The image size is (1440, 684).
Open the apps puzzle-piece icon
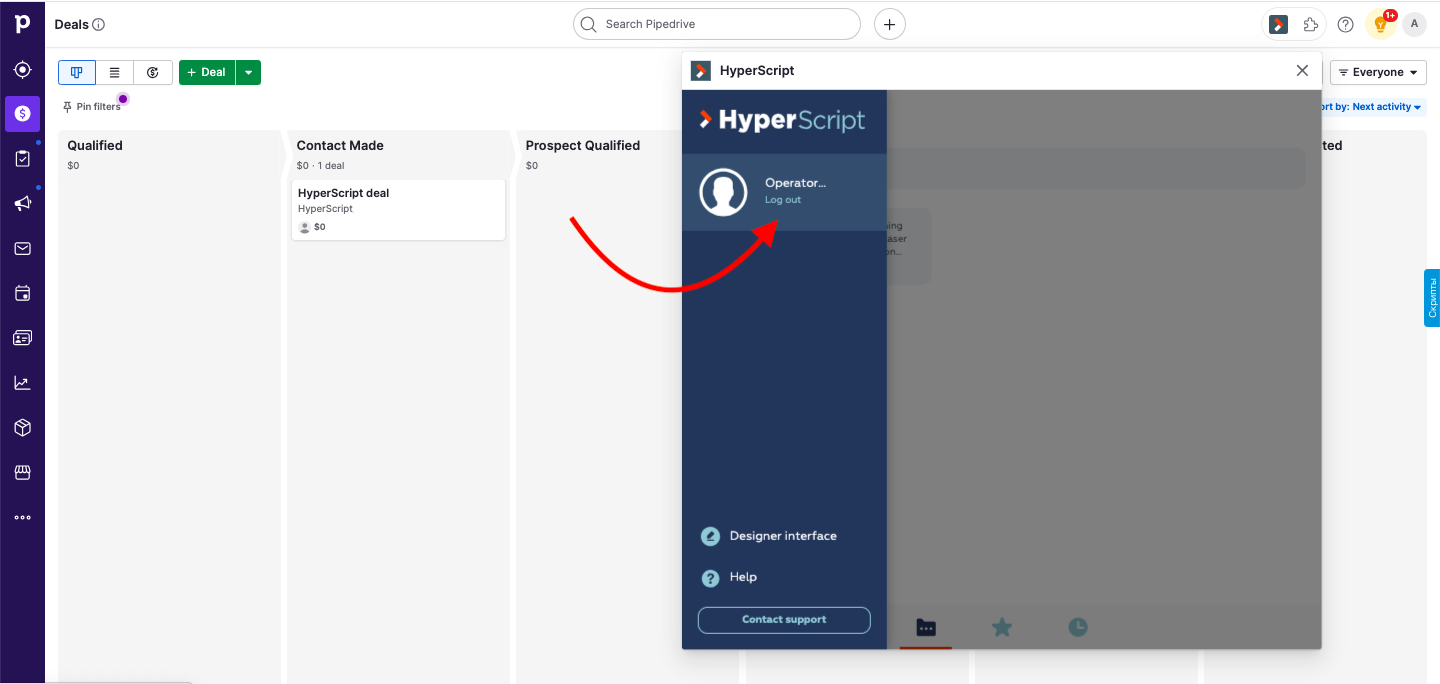1311,24
